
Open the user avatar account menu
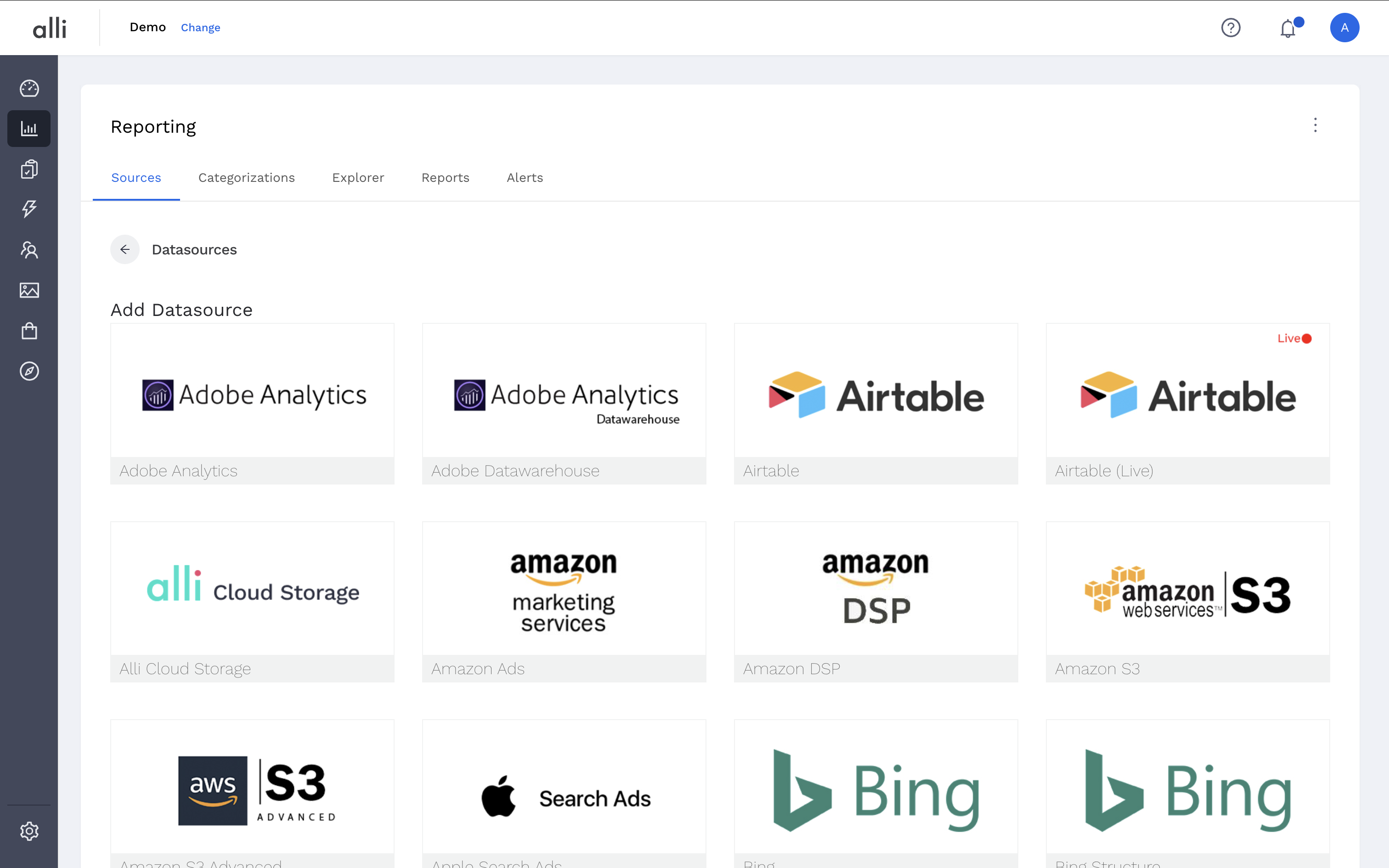[x=1344, y=28]
